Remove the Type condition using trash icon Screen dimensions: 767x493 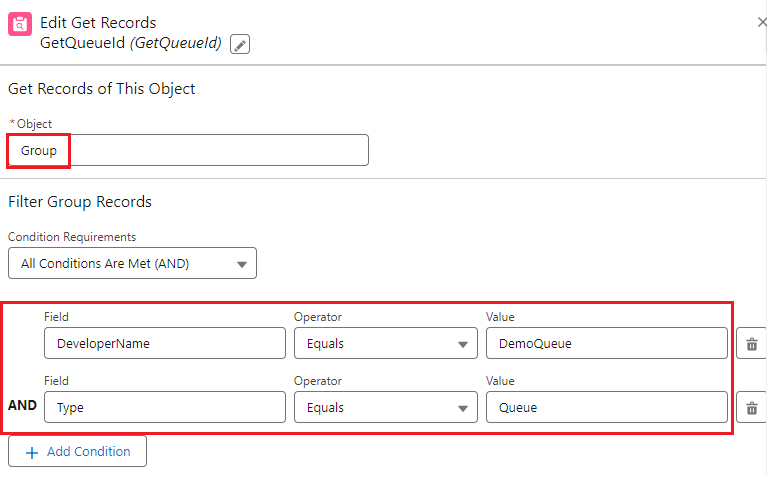[x=752, y=408]
